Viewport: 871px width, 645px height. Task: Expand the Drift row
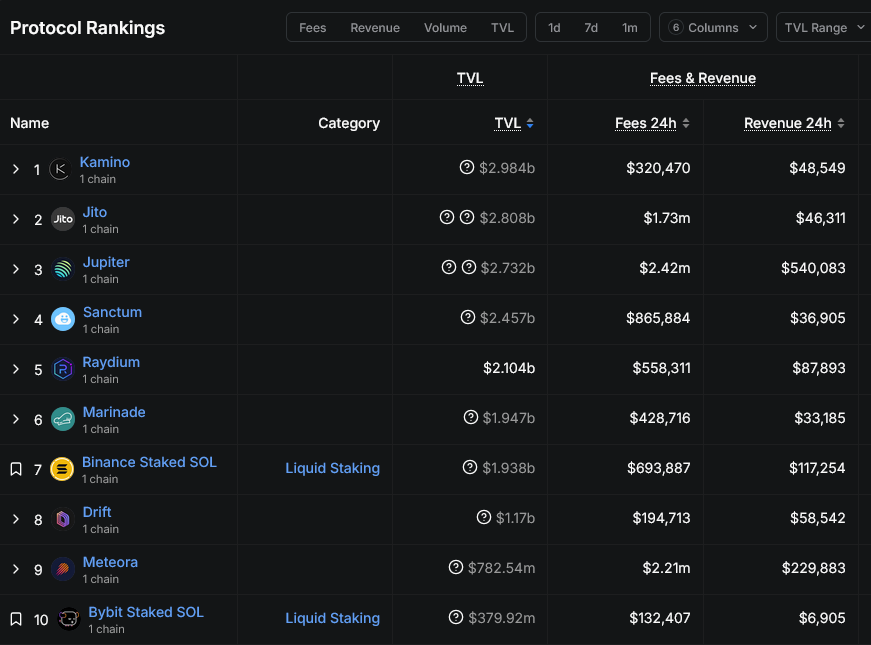[x=16, y=519]
